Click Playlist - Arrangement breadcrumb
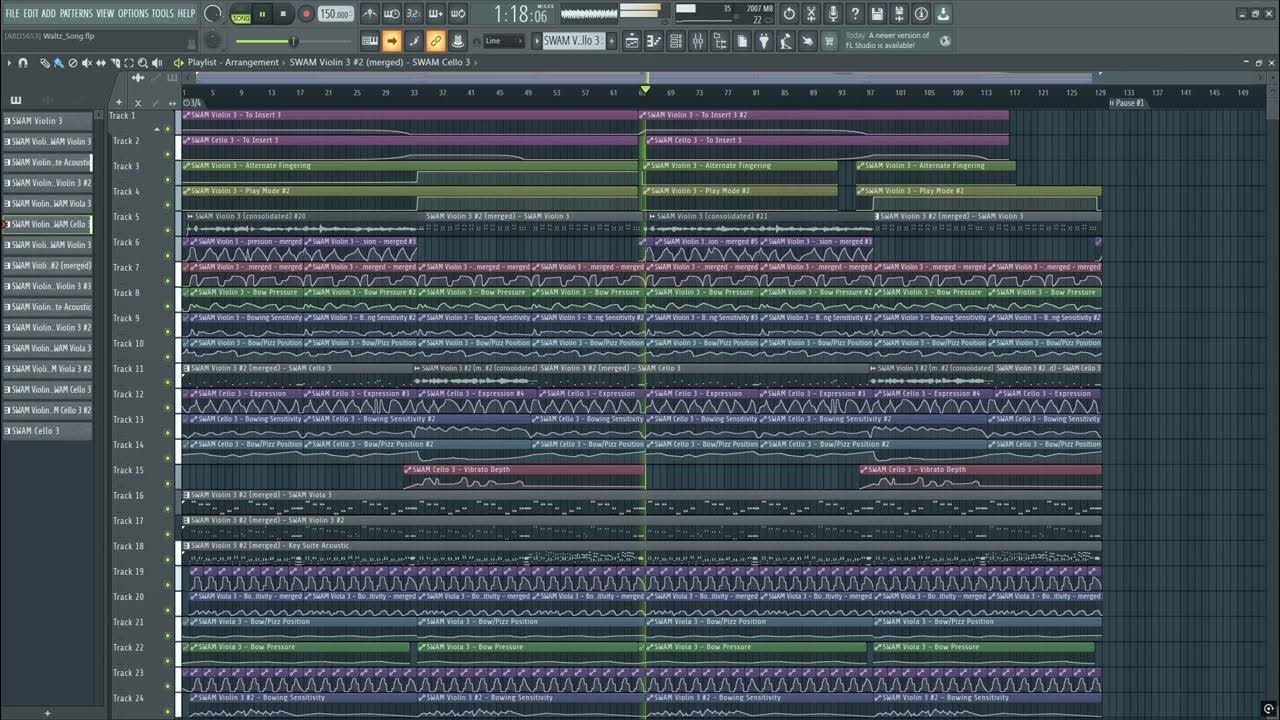This screenshot has width=1280, height=720. (x=233, y=63)
